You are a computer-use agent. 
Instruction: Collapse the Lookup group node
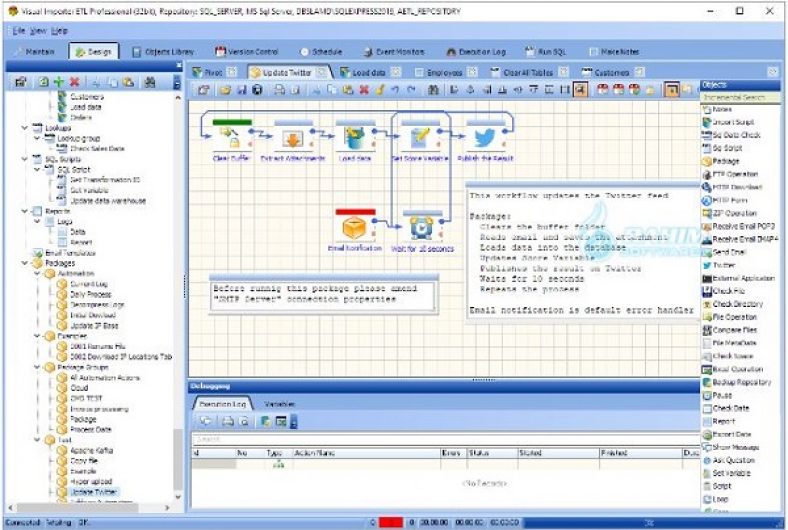(x=37, y=138)
